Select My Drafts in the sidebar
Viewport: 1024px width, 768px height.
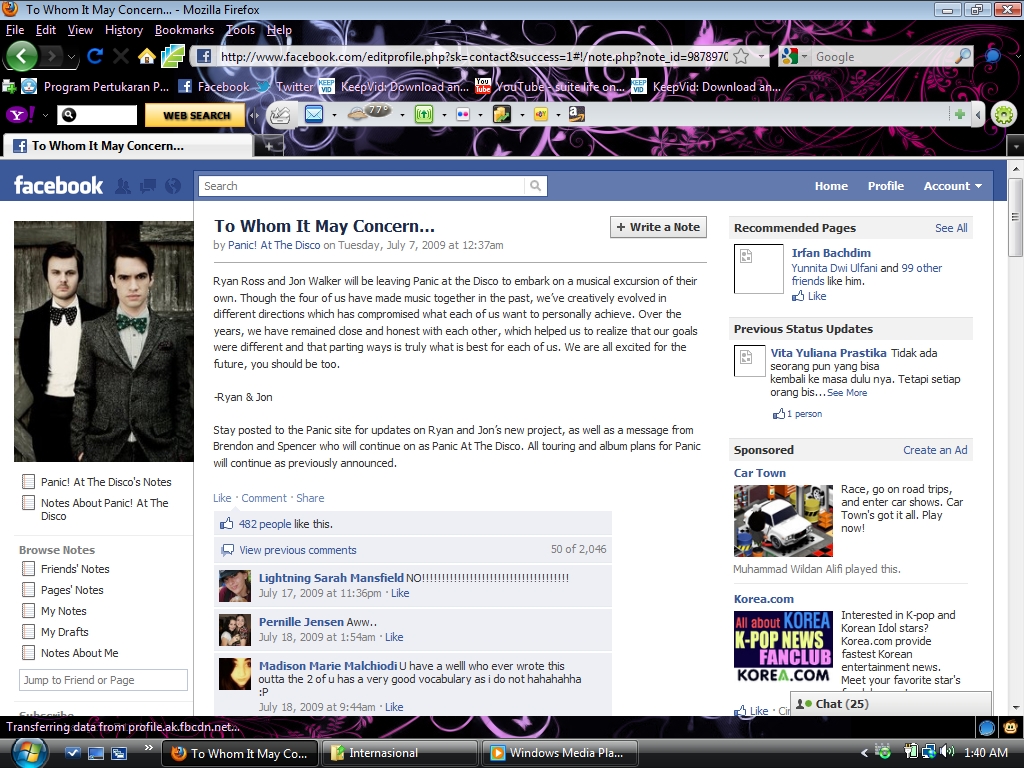tap(65, 632)
